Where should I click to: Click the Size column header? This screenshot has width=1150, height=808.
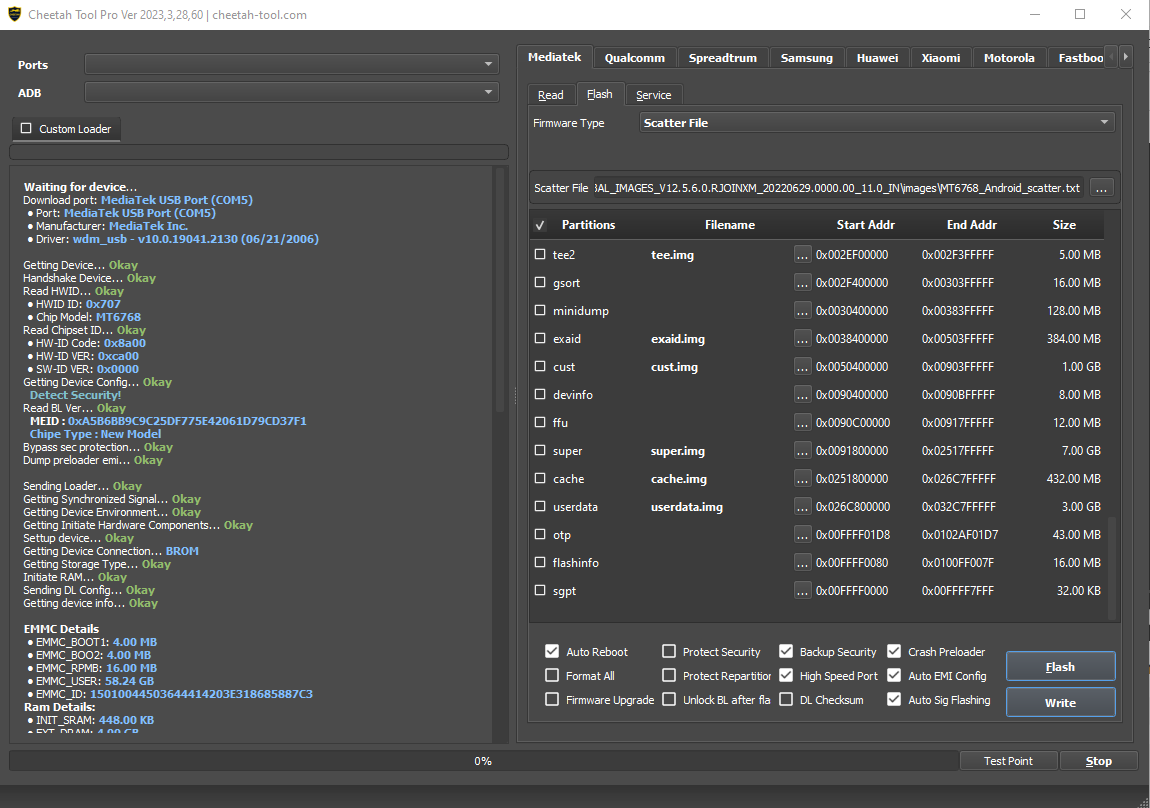1064,225
